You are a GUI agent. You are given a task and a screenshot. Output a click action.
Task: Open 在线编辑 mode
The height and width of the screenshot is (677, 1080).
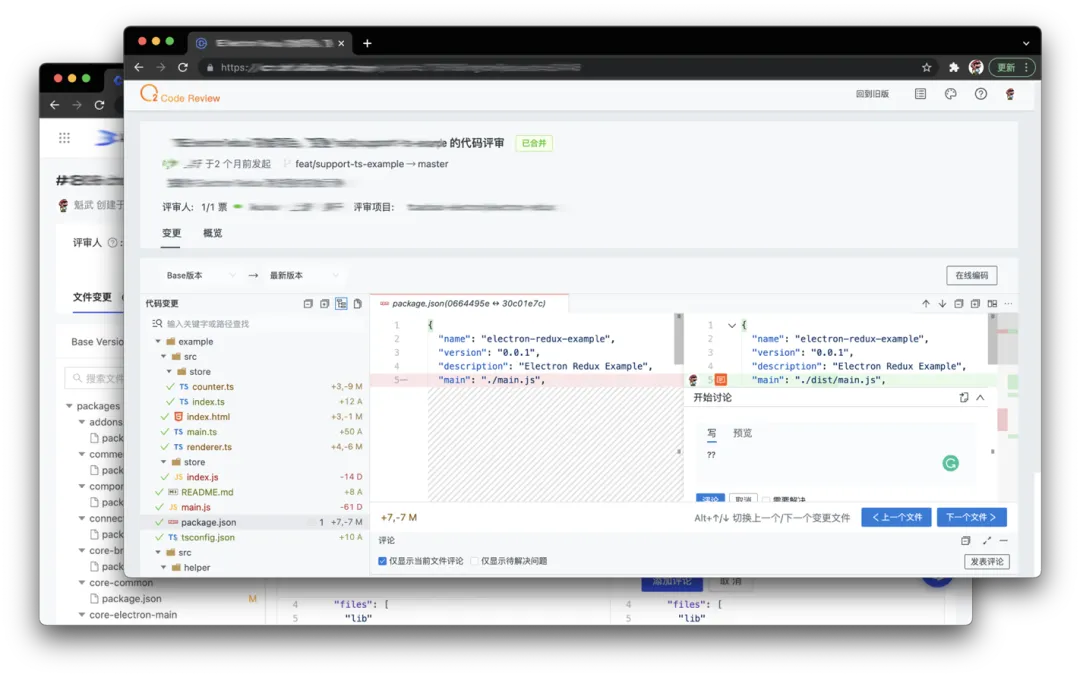[x=971, y=275]
